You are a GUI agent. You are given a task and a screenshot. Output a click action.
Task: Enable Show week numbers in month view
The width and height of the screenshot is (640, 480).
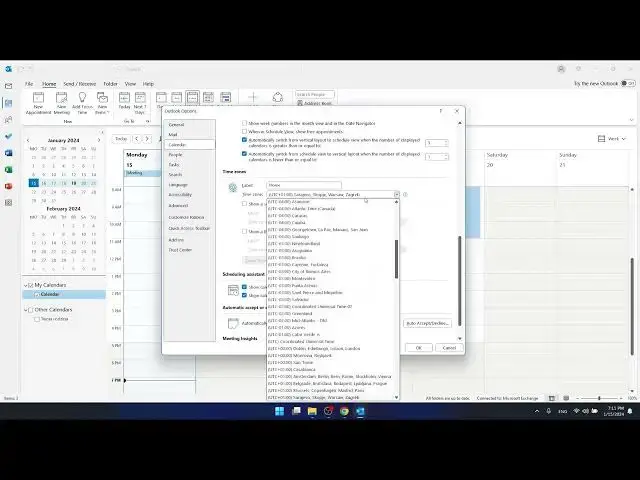pyautogui.click(x=244, y=123)
